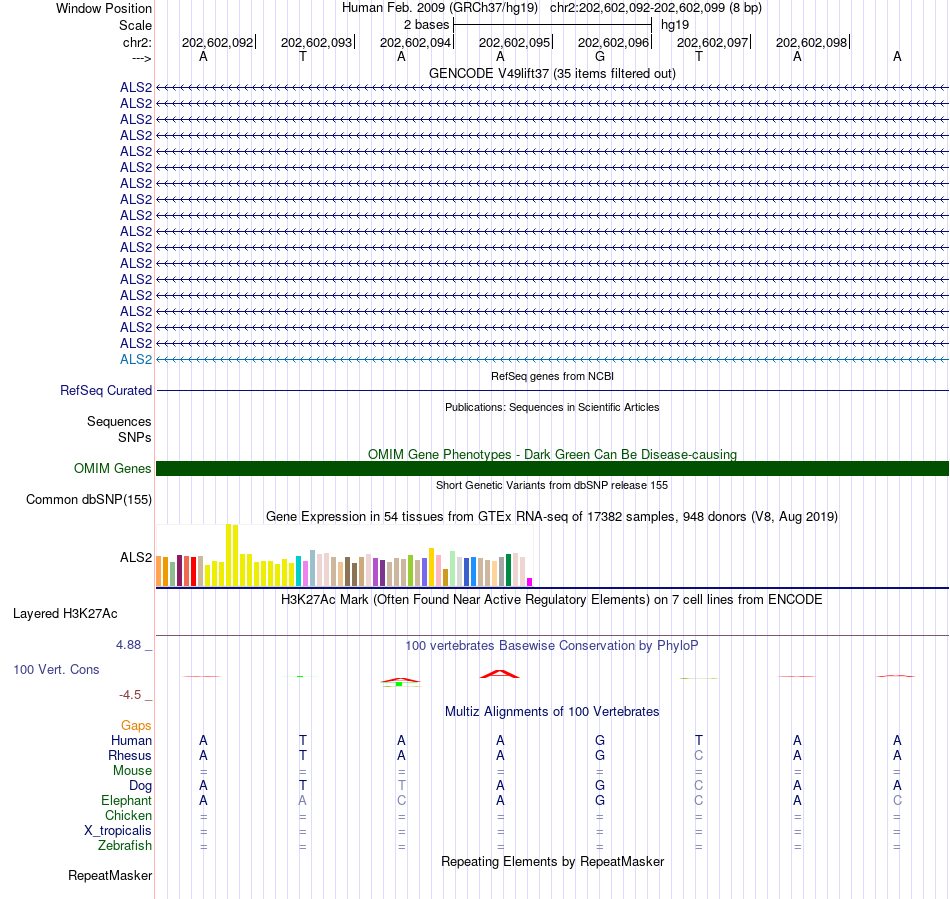Click the G base in the reference sequence row
Screen dimensions: 950x899
tap(600, 56)
